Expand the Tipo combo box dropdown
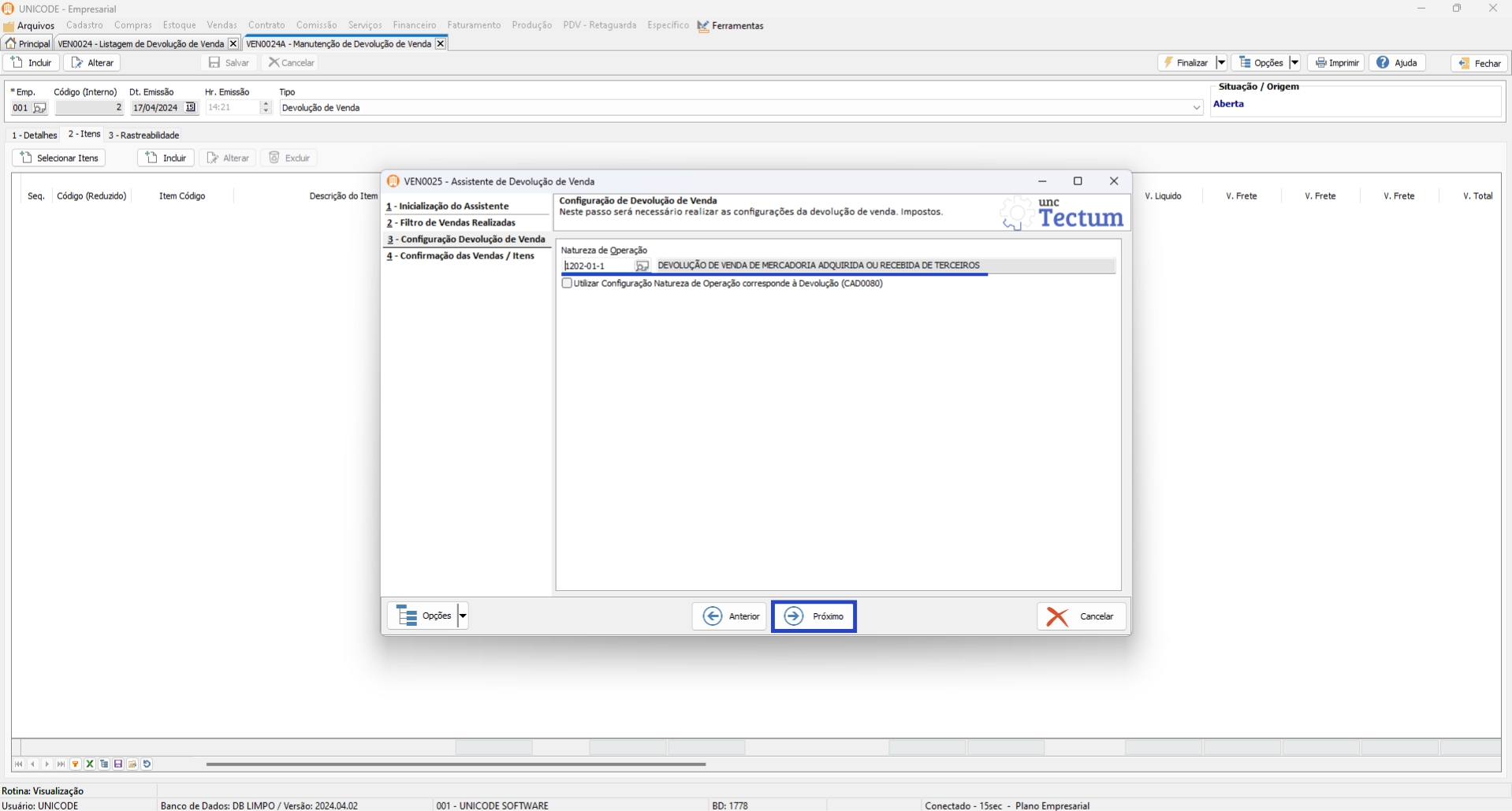The width and height of the screenshot is (1512, 811). 1196,108
